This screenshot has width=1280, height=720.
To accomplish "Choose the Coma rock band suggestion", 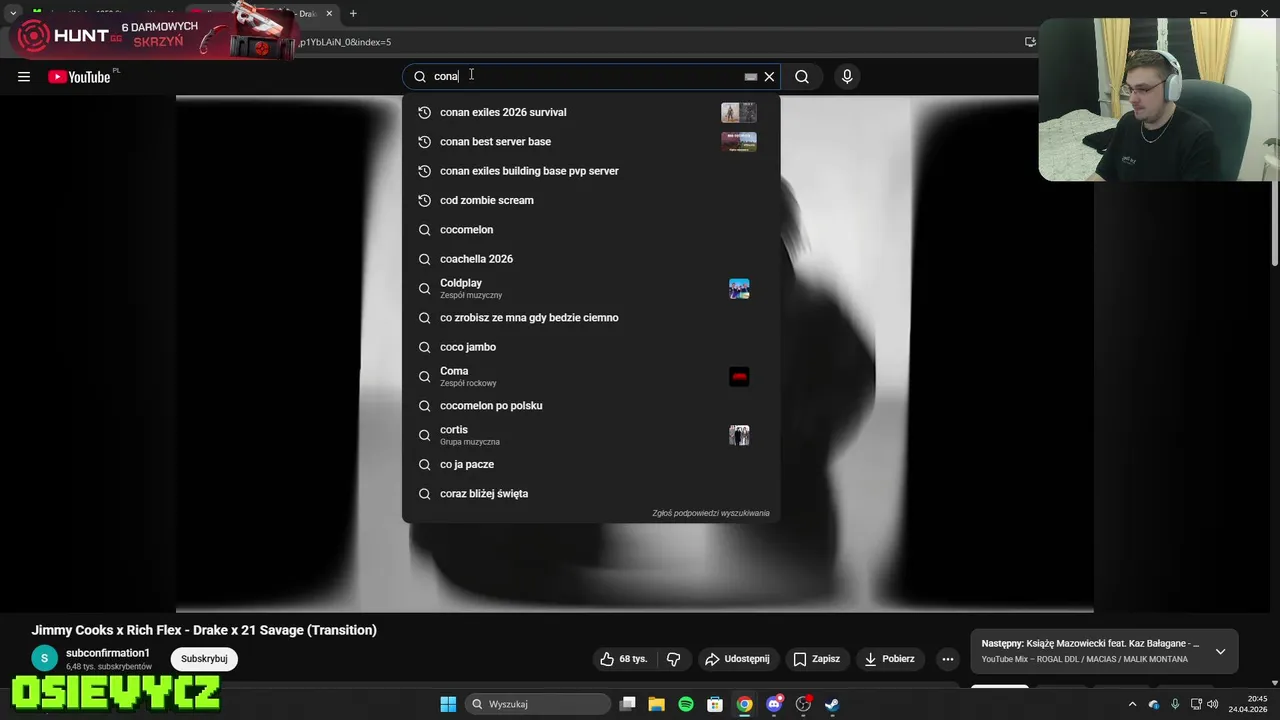I will (x=591, y=376).
